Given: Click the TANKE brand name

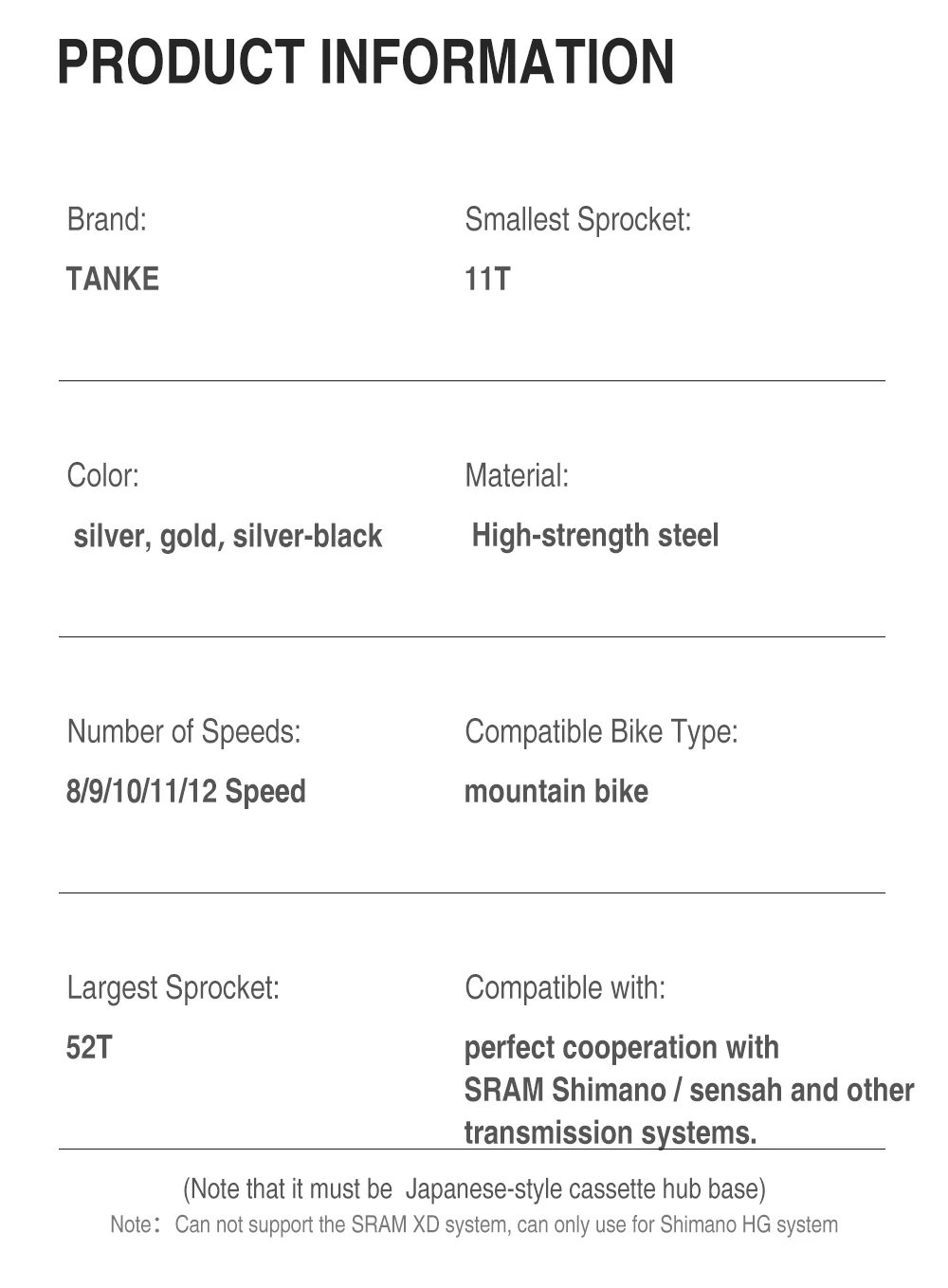Looking at the screenshot, I should [113, 279].
